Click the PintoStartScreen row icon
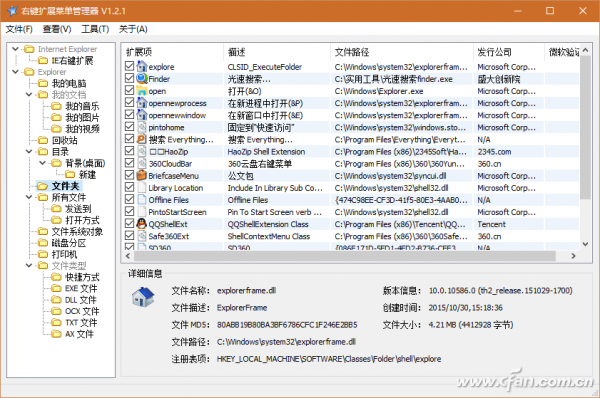 click(x=142, y=212)
